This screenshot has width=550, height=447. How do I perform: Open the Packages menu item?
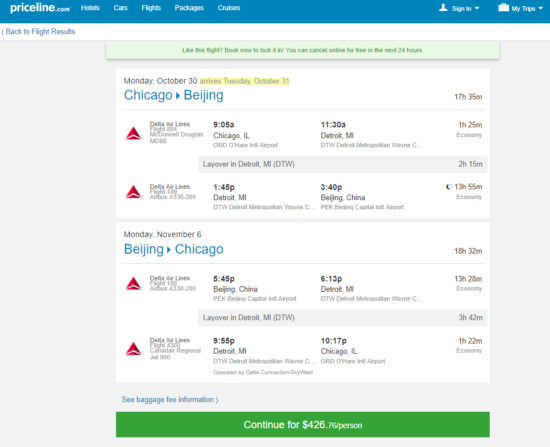(189, 8)
